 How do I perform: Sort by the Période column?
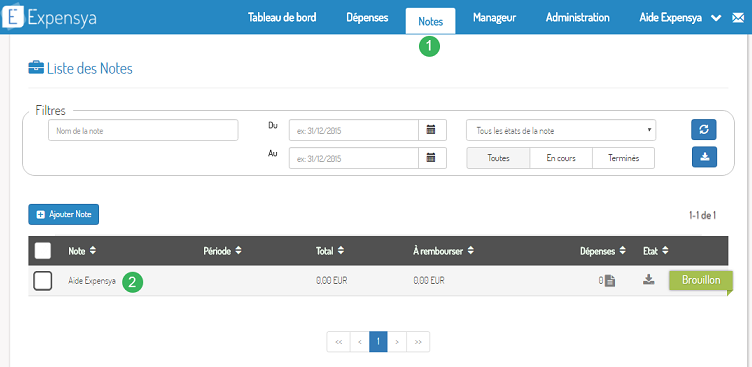click(222, 250)
